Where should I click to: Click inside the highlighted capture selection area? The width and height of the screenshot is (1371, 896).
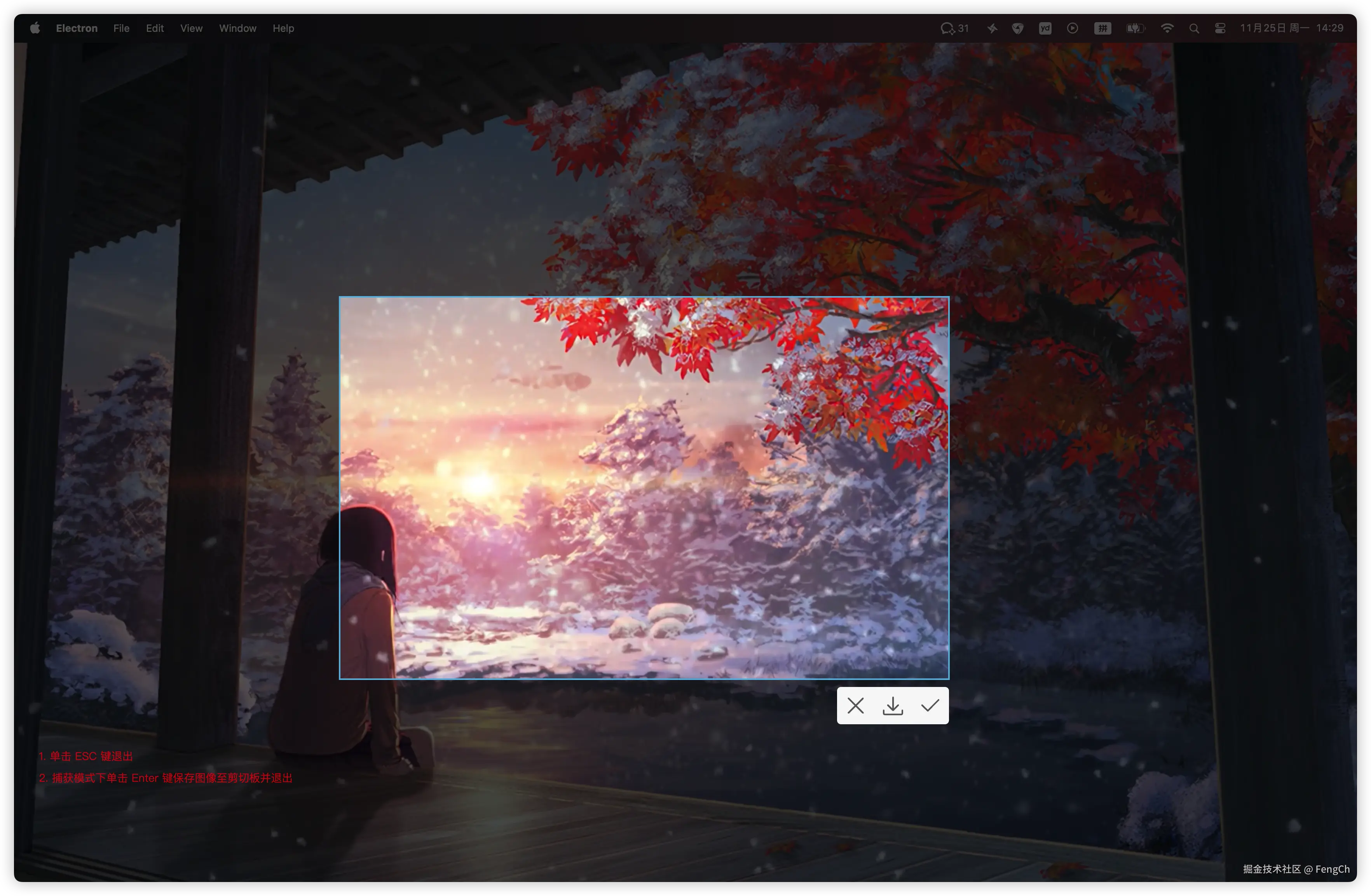tap(644, 488)
